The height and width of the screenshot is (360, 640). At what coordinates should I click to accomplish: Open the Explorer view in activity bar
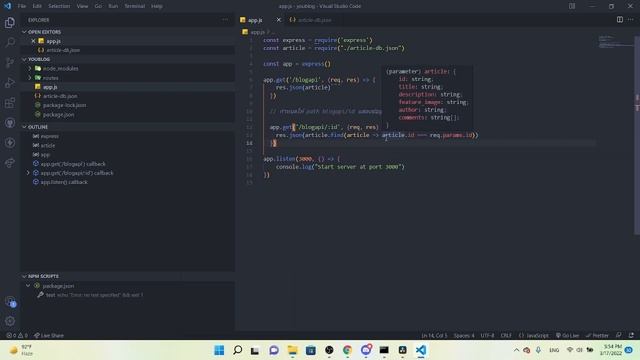pyautogui.click(x=10, y=22)
